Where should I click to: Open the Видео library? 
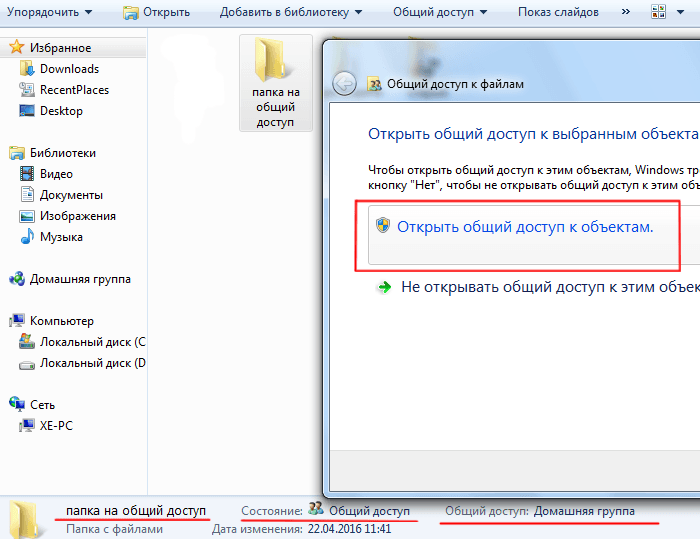pyautogui.click(x=56, y=174)
